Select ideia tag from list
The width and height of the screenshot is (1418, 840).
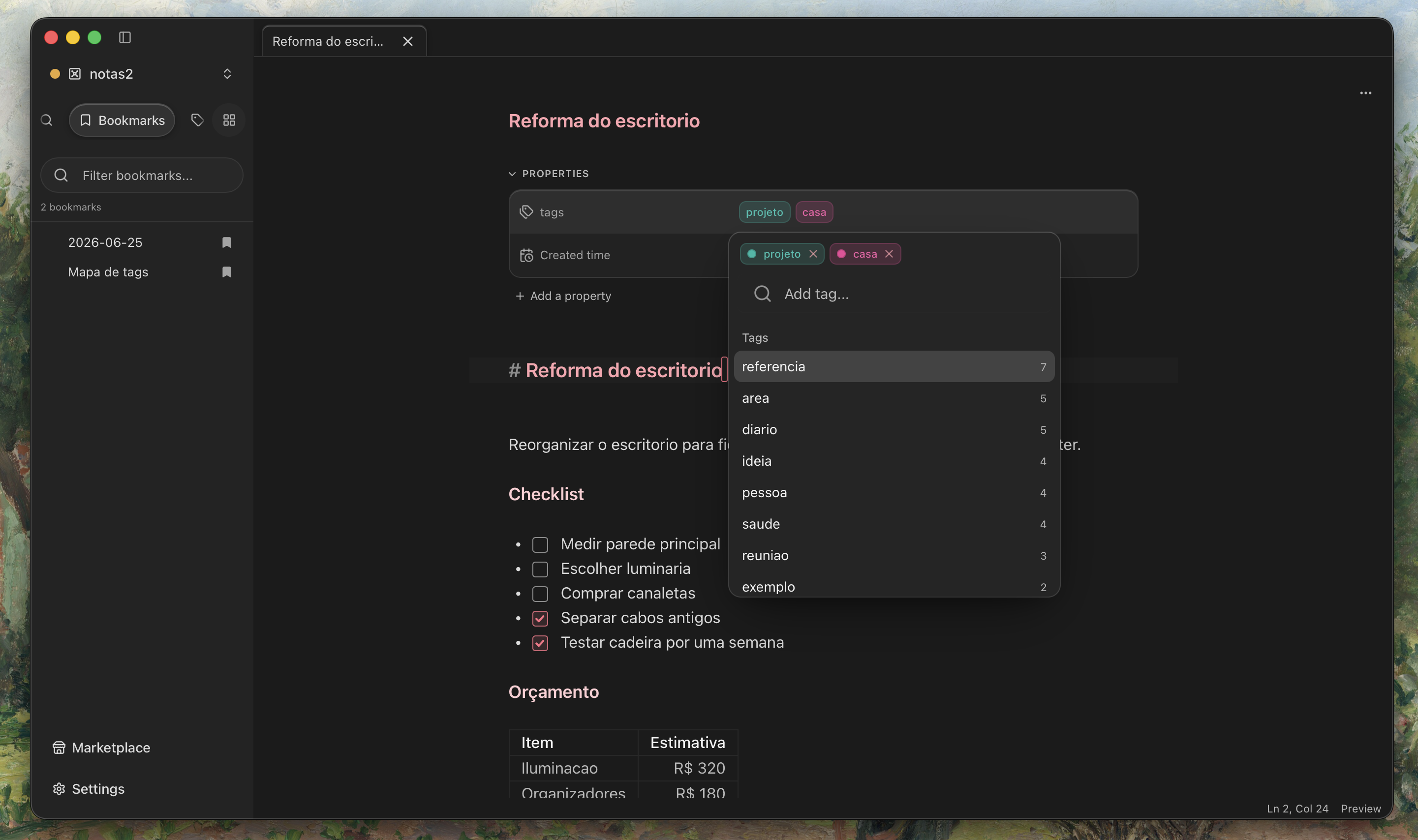coord(894,461)
